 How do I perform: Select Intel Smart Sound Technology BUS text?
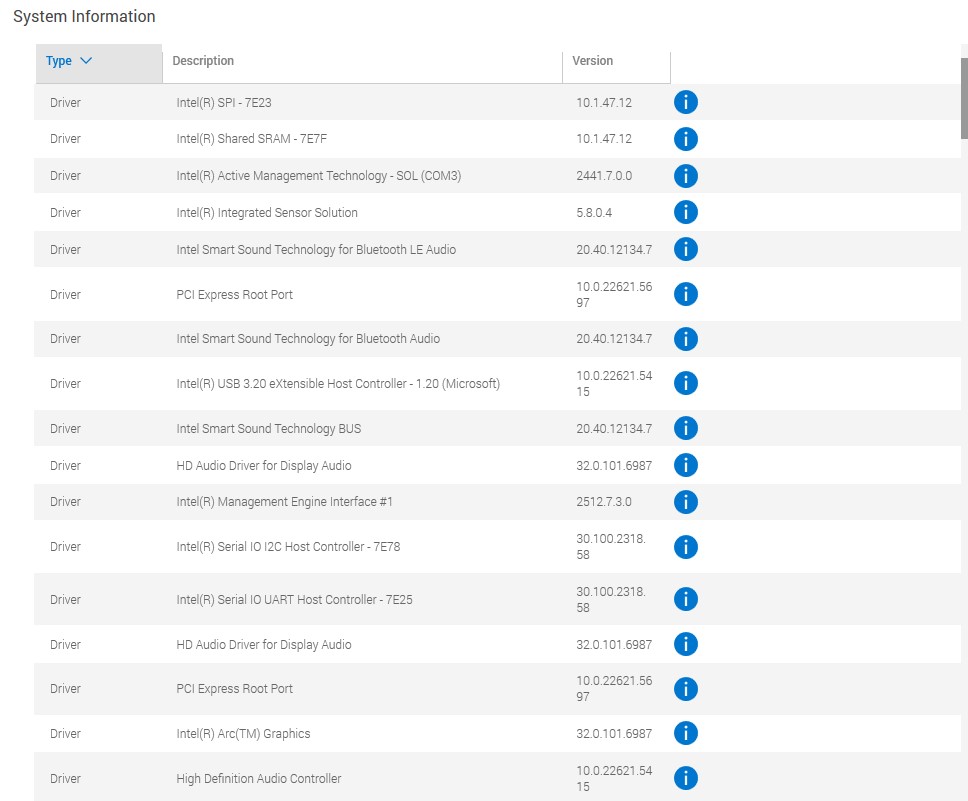click(x=269, y=429)
